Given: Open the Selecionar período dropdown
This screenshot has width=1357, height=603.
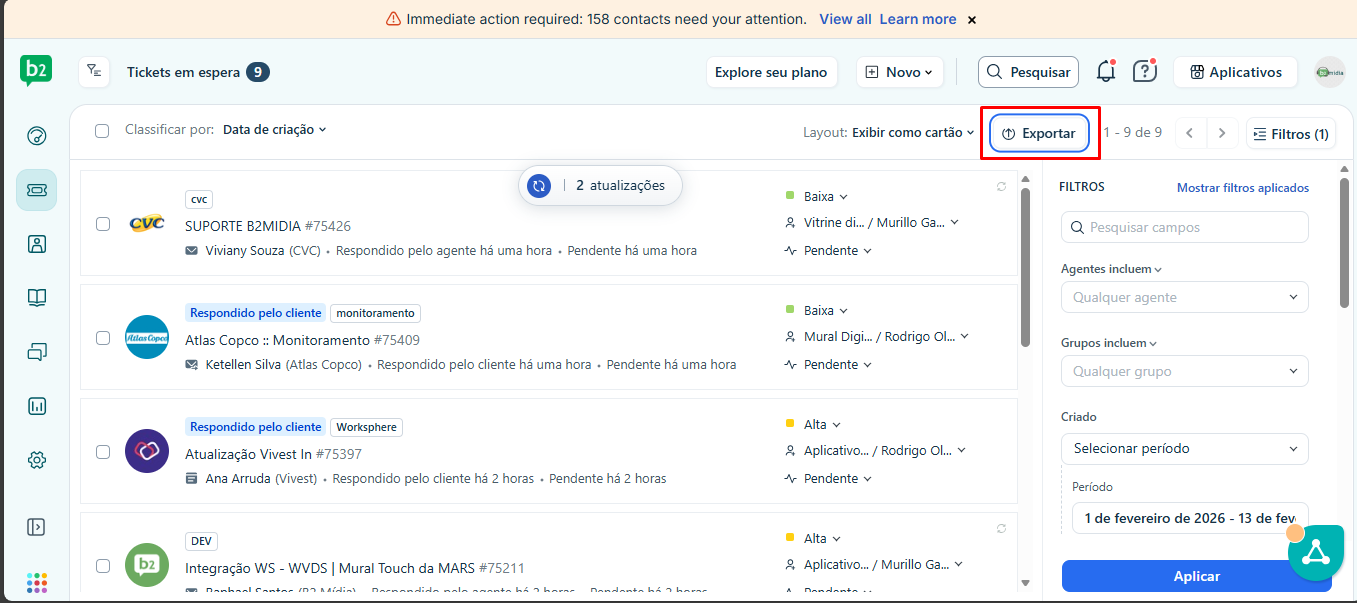Looking at the screenshot, I should click(x=1185, y=449).
